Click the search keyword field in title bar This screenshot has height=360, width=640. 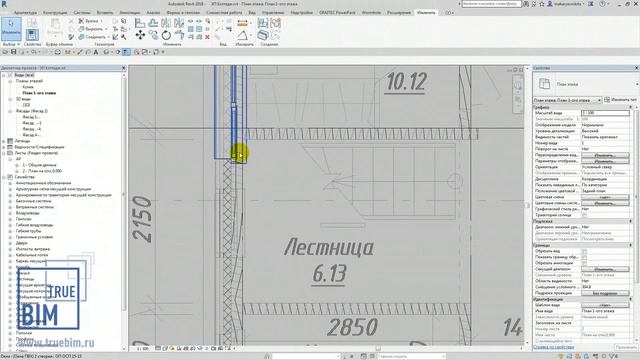click(491, 4)
